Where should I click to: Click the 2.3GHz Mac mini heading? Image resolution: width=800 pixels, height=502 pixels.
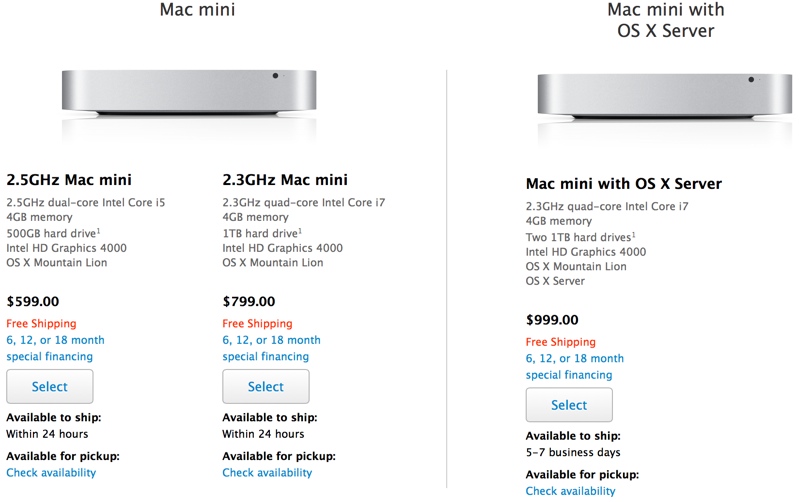pos(285,180)
